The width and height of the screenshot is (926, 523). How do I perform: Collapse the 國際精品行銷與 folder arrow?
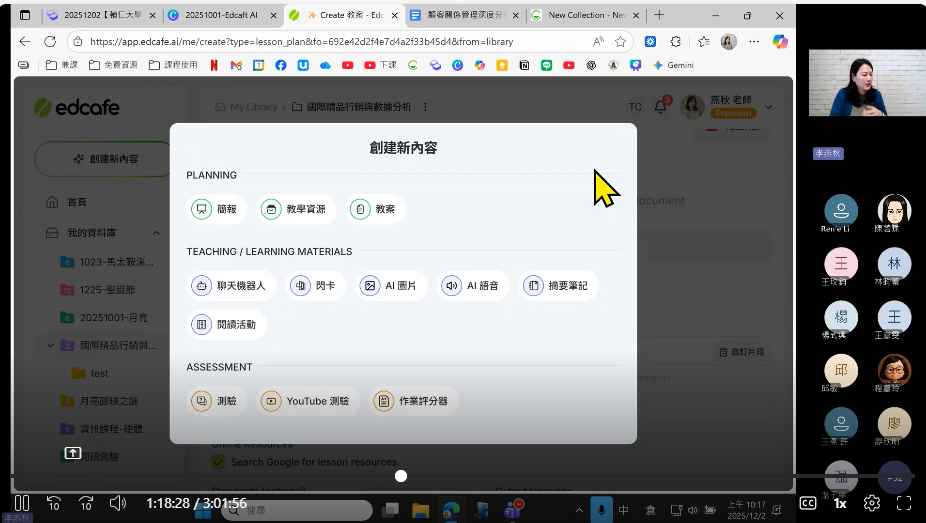(x=50, y=345)
